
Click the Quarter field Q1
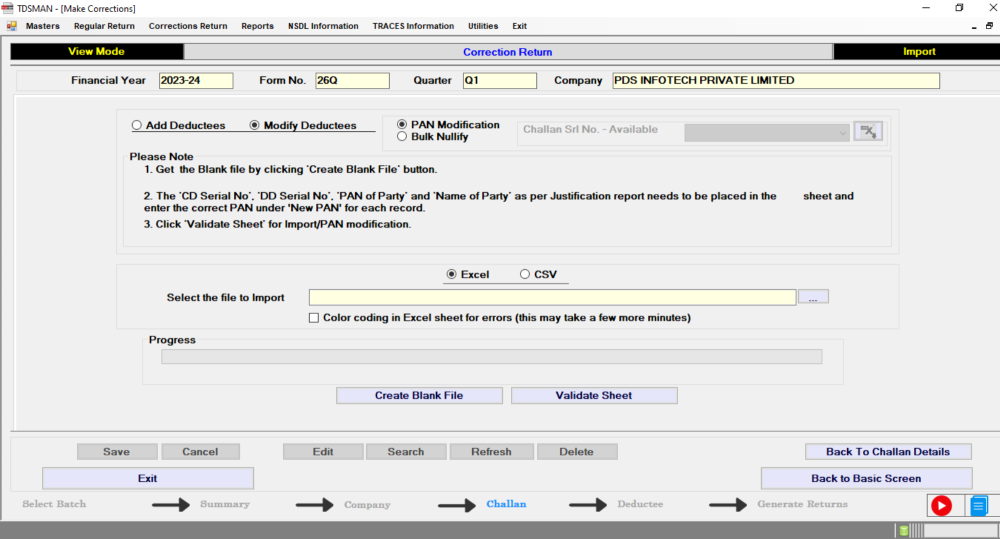tap(499, 80)
